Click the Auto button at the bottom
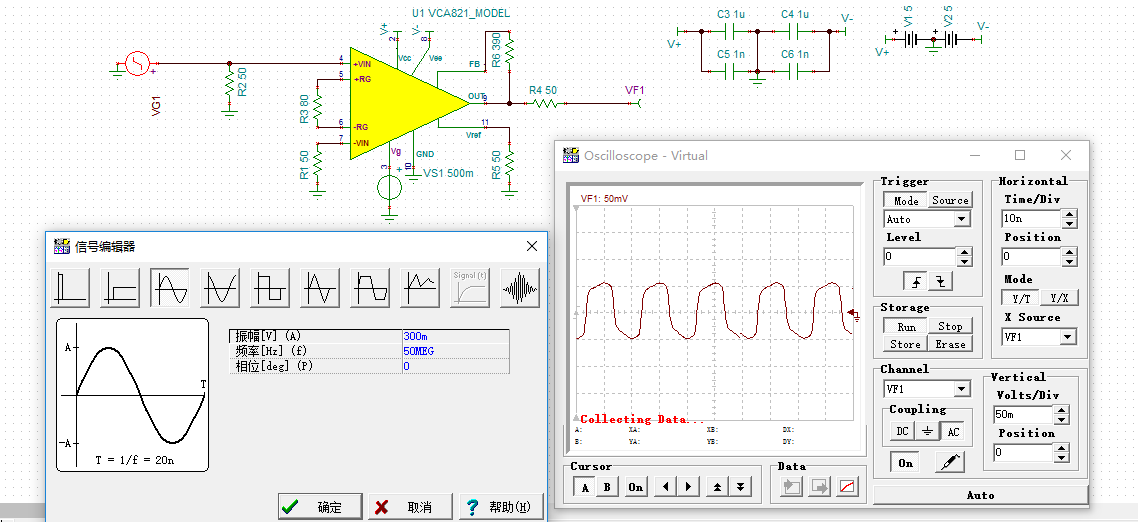The image size is (1138, 522). pyautogui.click(x=981, y=495)
